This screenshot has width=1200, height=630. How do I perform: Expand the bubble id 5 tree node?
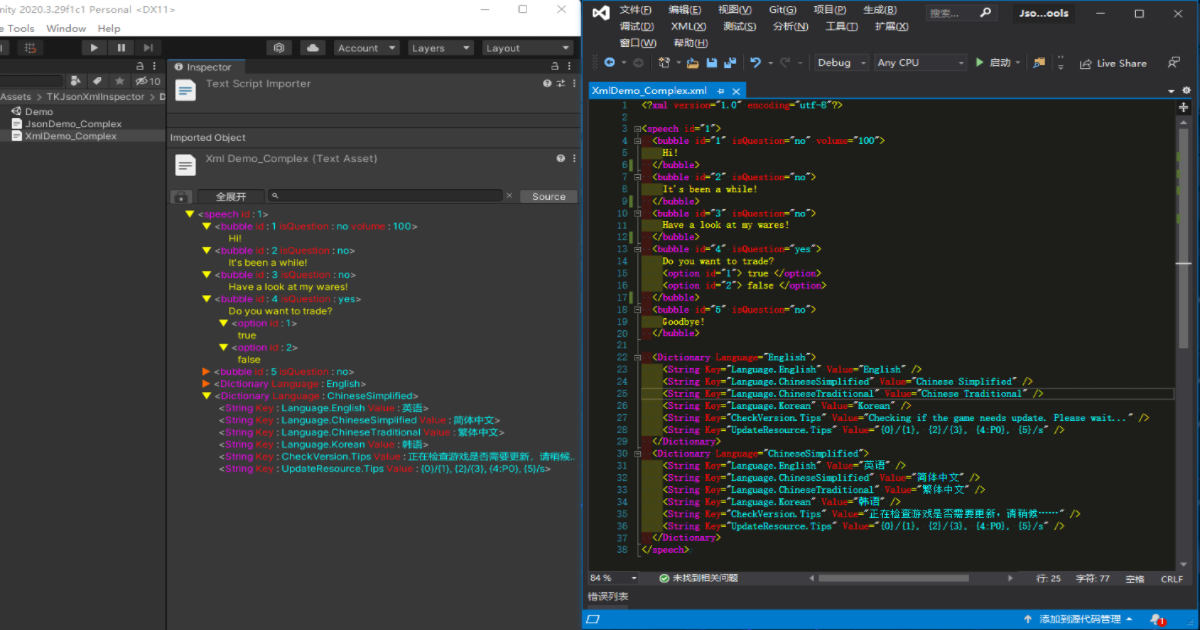tap(207, 372)
